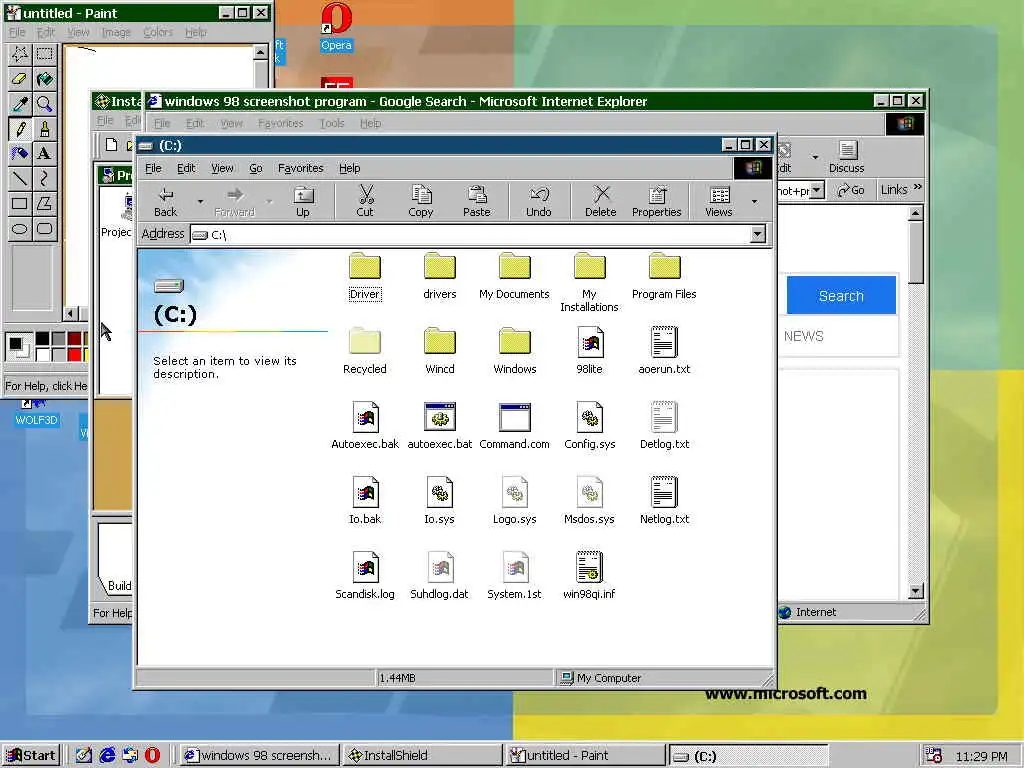Select the Line tool in Paint
The width and height of the screenshot is (1024, 768).
pyautogui.click(x=20, y=178)
